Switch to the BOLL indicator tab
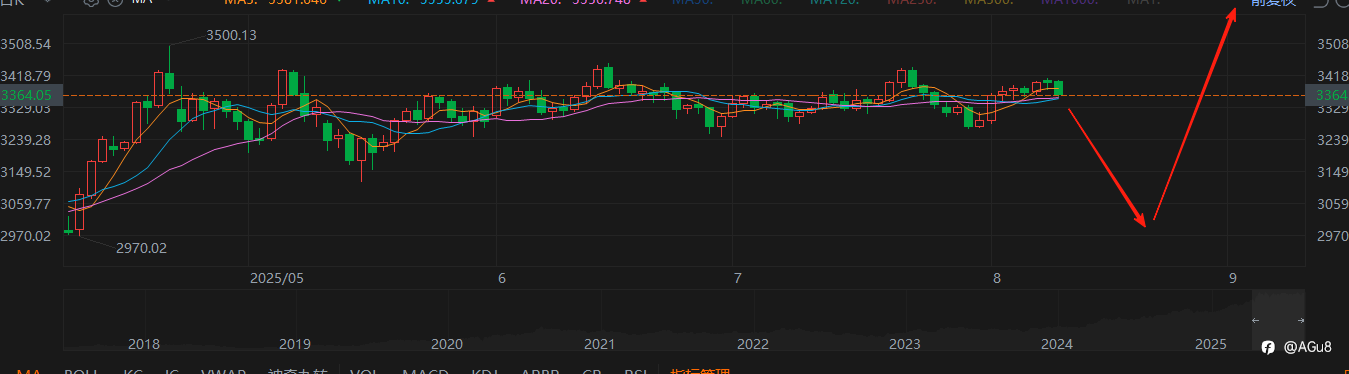The image size is (1349, 374). point(81,371)
